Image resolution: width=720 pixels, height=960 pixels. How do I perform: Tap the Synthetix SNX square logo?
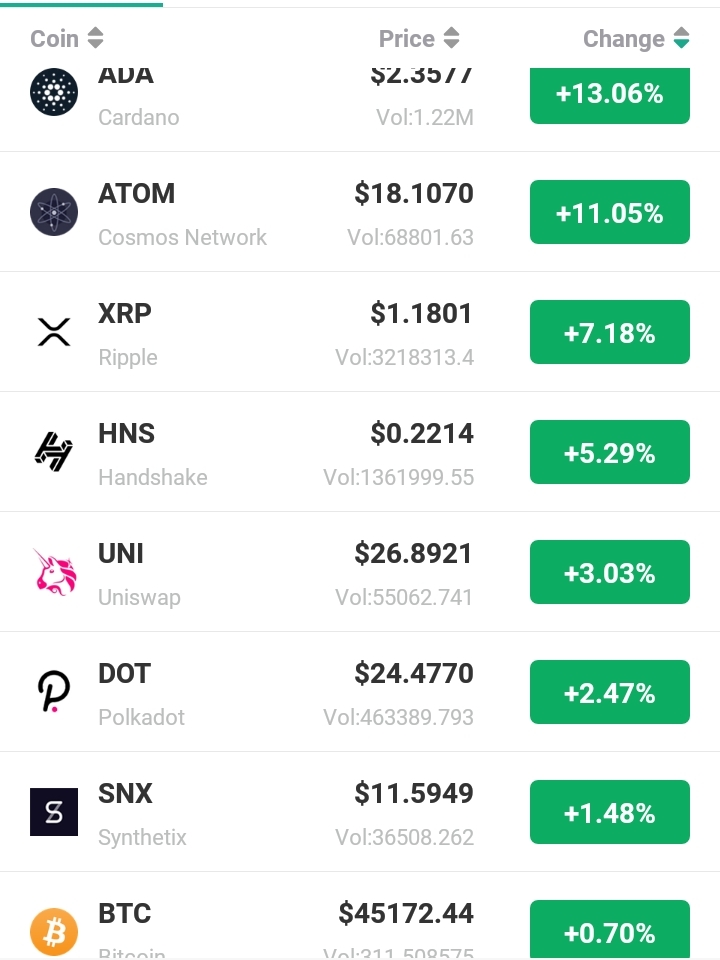click(x=54, y=812)
